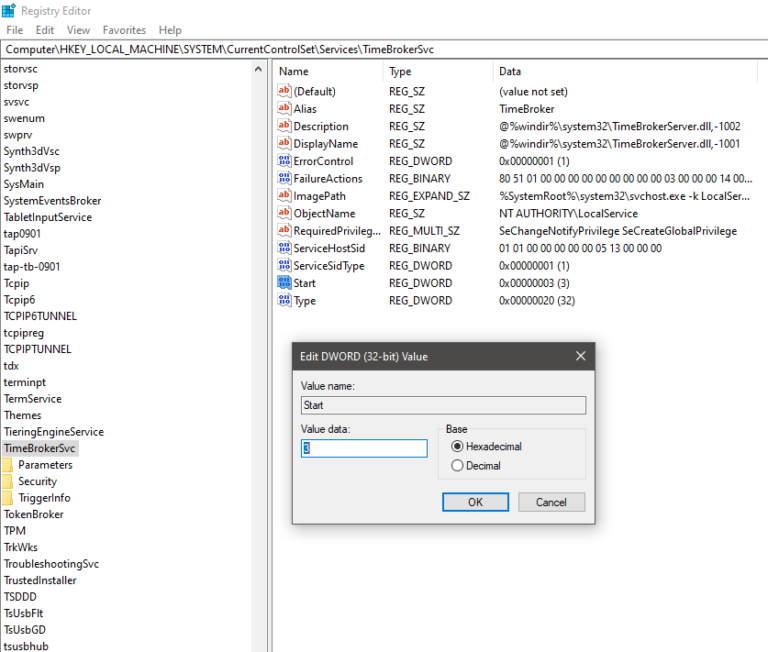Select the TieringEngineService key
Screen dimensions: 768x652
point(54,432)
